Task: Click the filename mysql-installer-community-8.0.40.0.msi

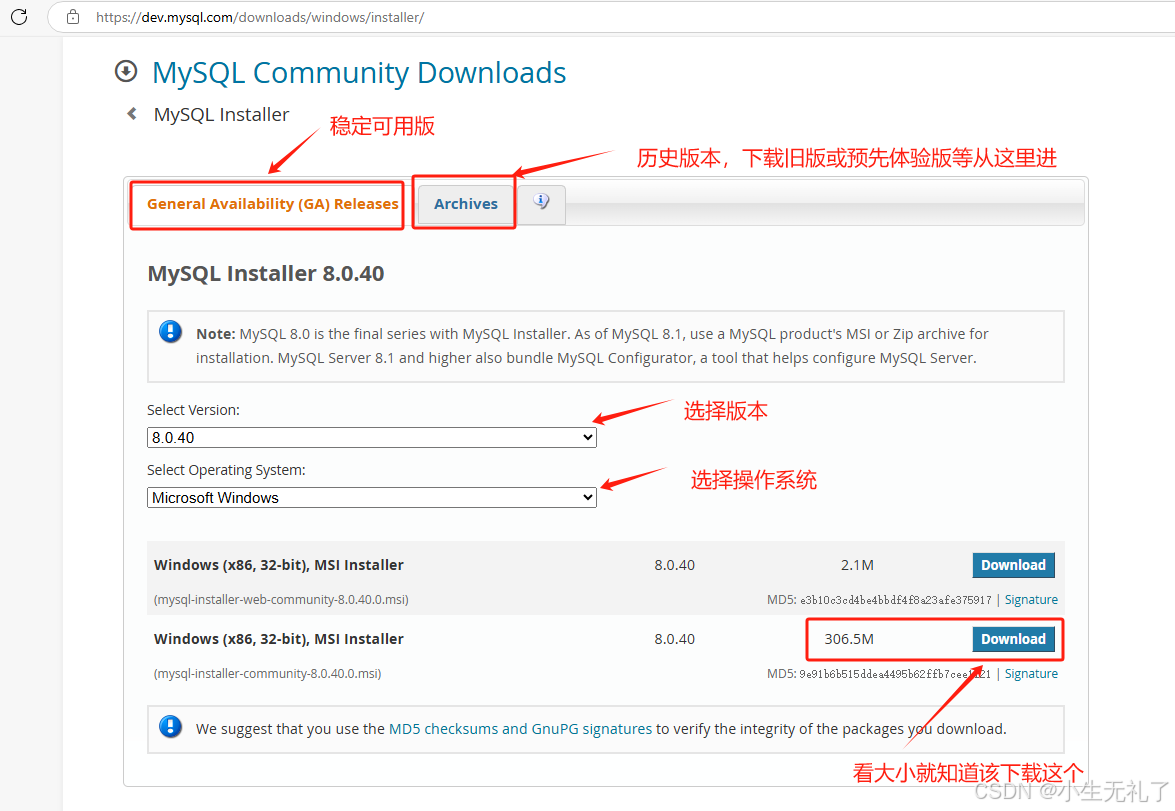Action: tap(268, 674)
